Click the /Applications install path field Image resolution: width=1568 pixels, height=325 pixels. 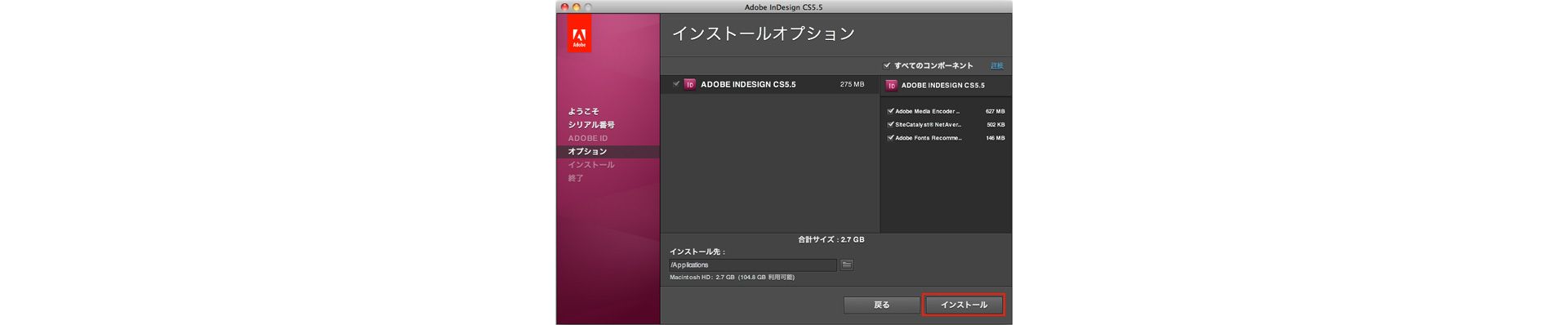point(752,265)
